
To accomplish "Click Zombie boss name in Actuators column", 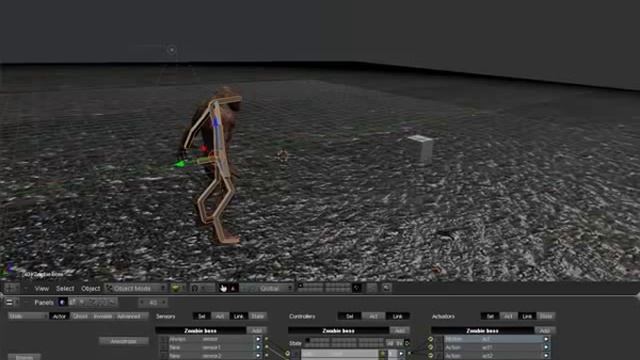I will pyautogui.click(x=482, y=331).
